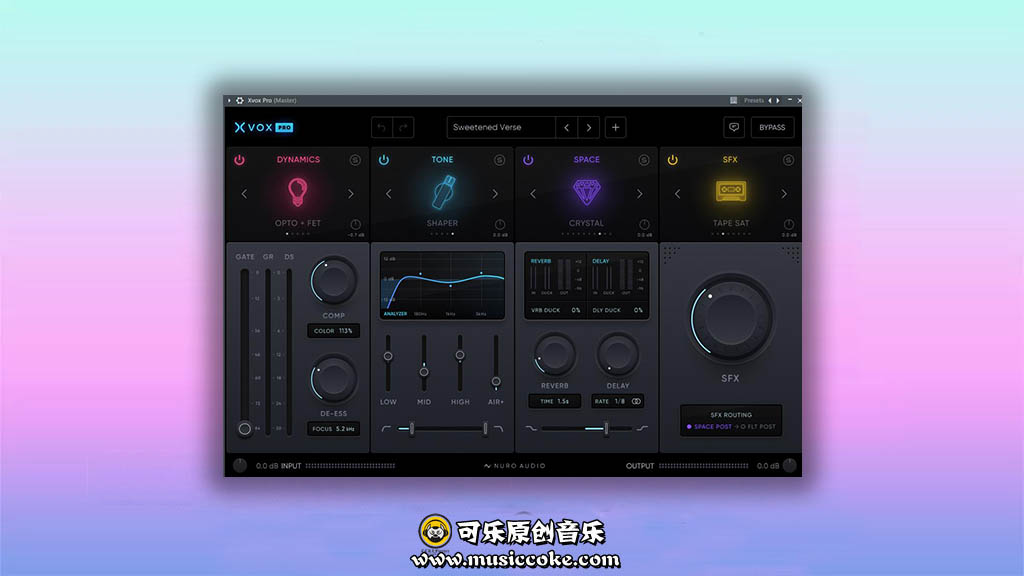Solo the Tone module
The height and width of the screenshot is (576, 1024).
point(500,160)
